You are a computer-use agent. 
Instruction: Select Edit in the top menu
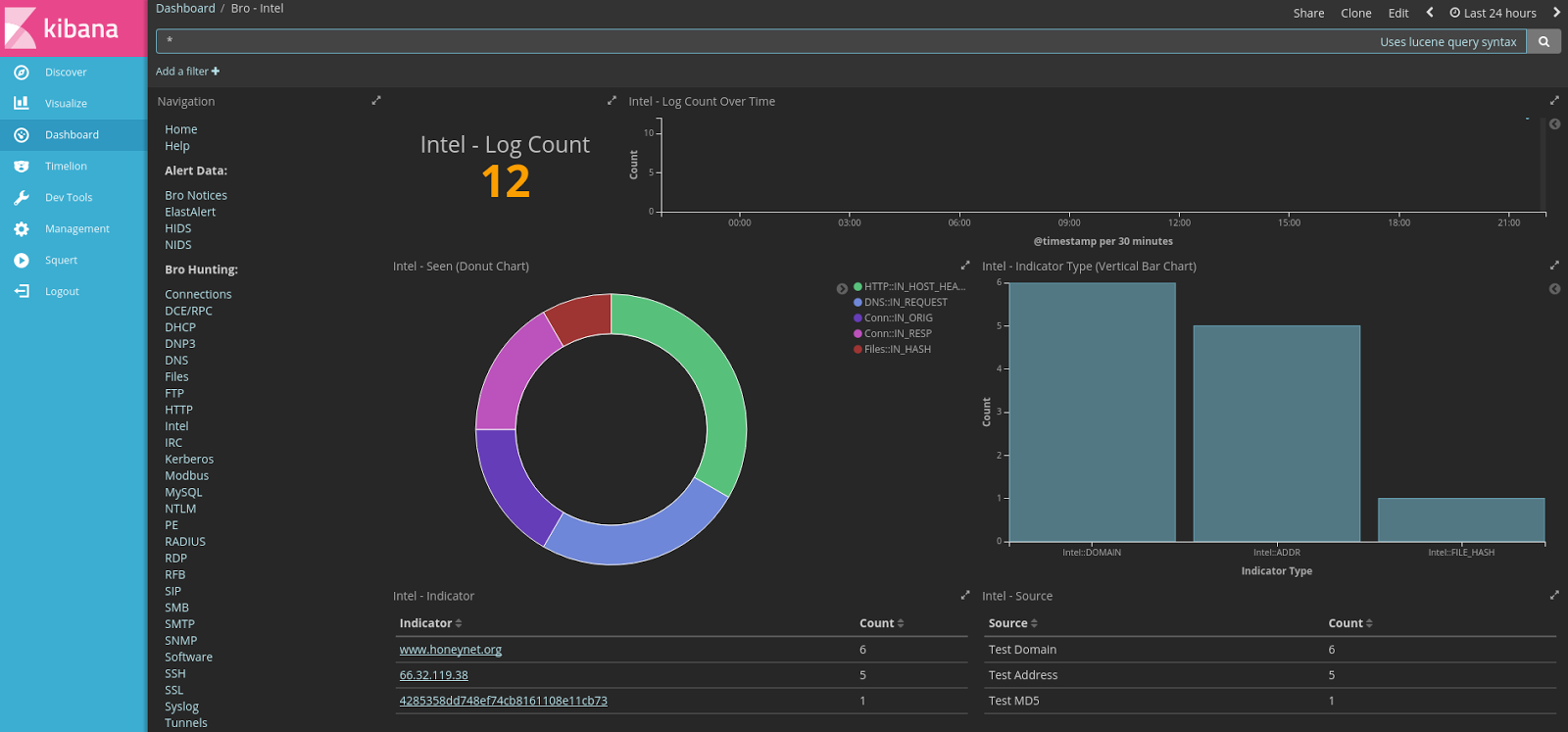1398,13
